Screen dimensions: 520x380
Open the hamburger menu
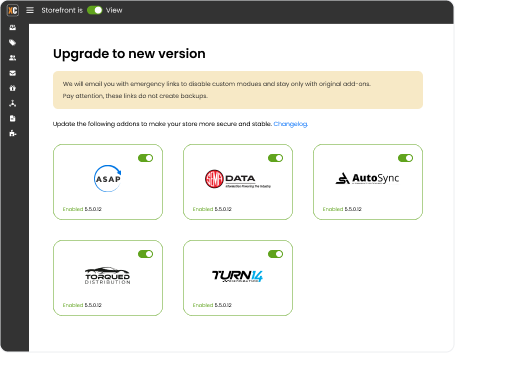coord(30,10)
